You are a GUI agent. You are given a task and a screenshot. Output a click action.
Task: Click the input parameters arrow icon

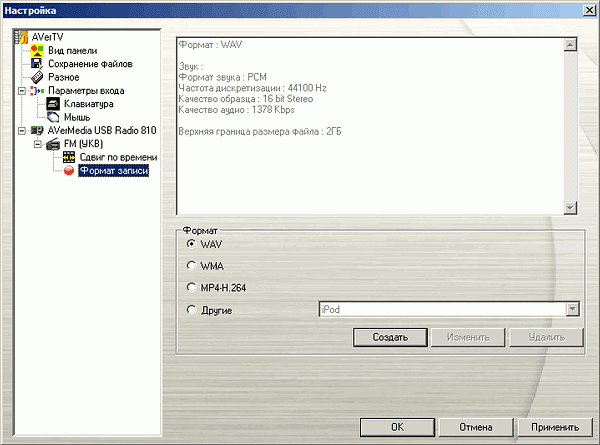tap(37, 91)
